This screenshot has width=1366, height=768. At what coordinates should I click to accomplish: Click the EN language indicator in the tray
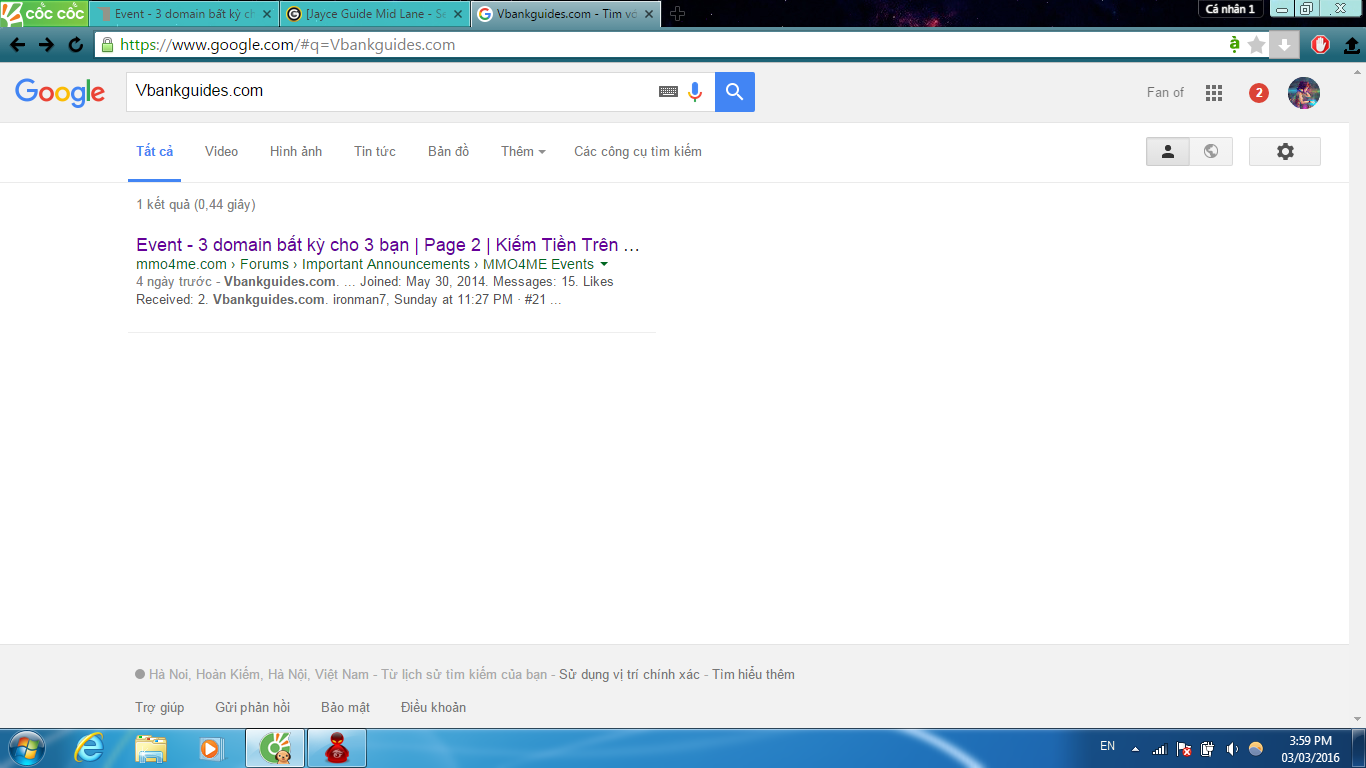(1107, 746)
